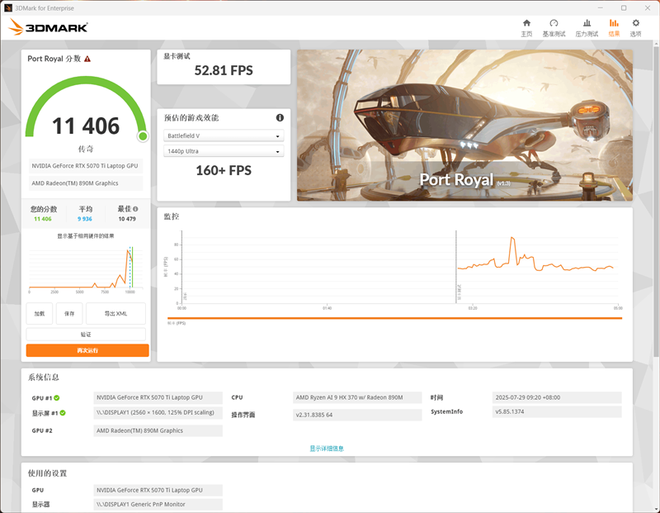660x513 pixels.
Task: Open the 基准测试 benchmarks gauge icon
Action: point(554,26)
